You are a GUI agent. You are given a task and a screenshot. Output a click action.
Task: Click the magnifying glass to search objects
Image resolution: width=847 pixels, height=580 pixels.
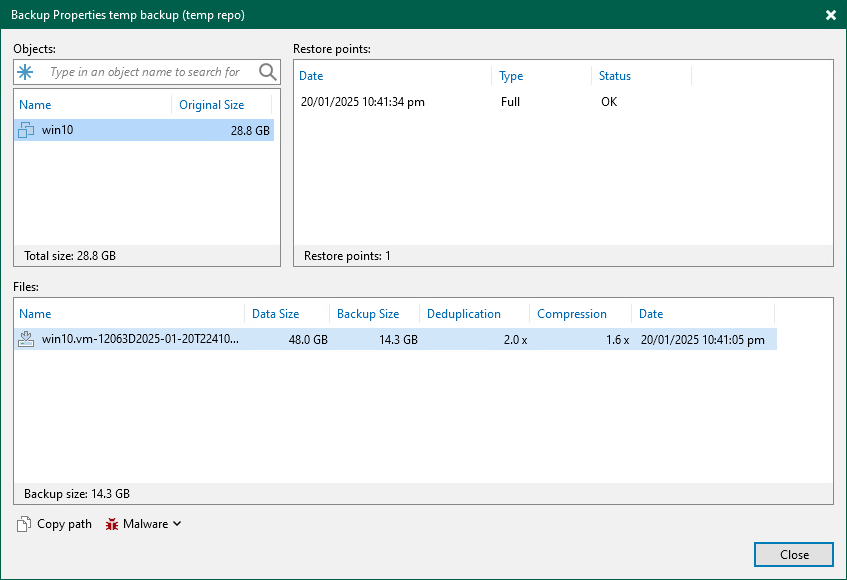point(266,72)
